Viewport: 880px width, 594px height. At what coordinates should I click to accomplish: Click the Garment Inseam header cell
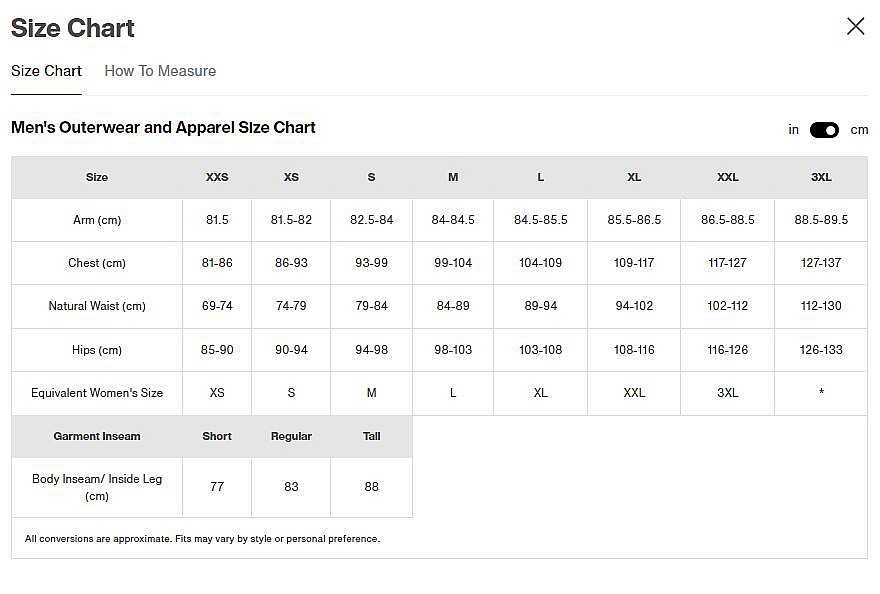[x=97, y=436]
